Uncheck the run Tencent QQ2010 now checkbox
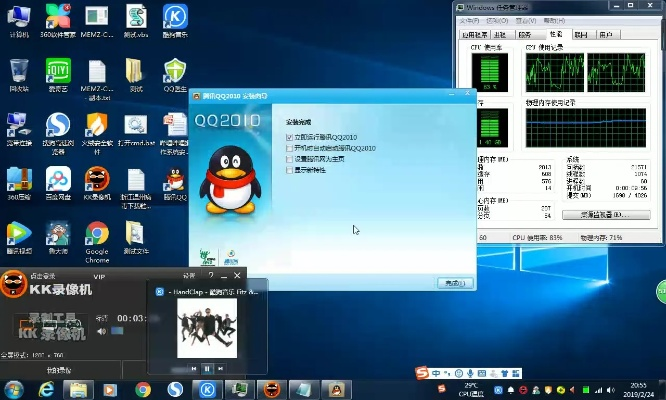This screenshot has width=666, height=400. pyautogui.click(x=290, y=137)
